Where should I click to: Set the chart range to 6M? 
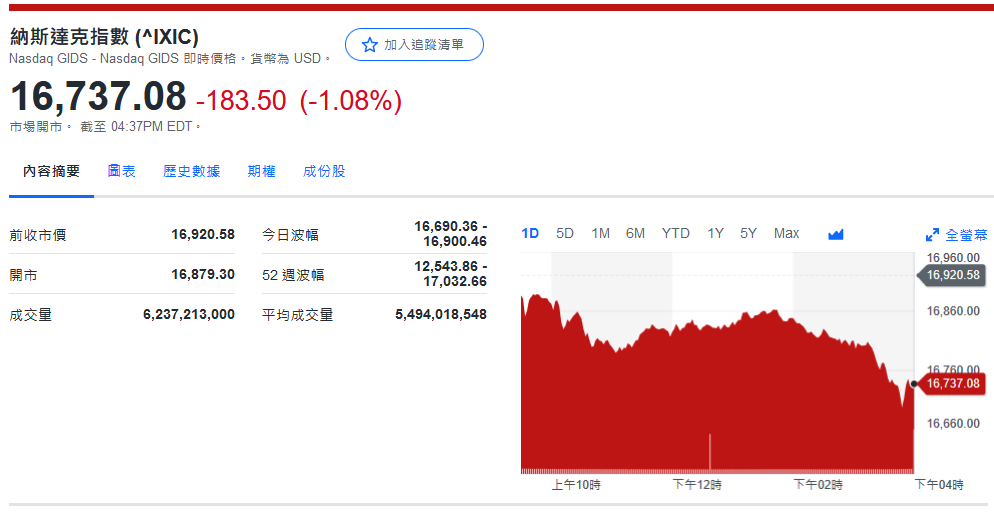(635, 233)
